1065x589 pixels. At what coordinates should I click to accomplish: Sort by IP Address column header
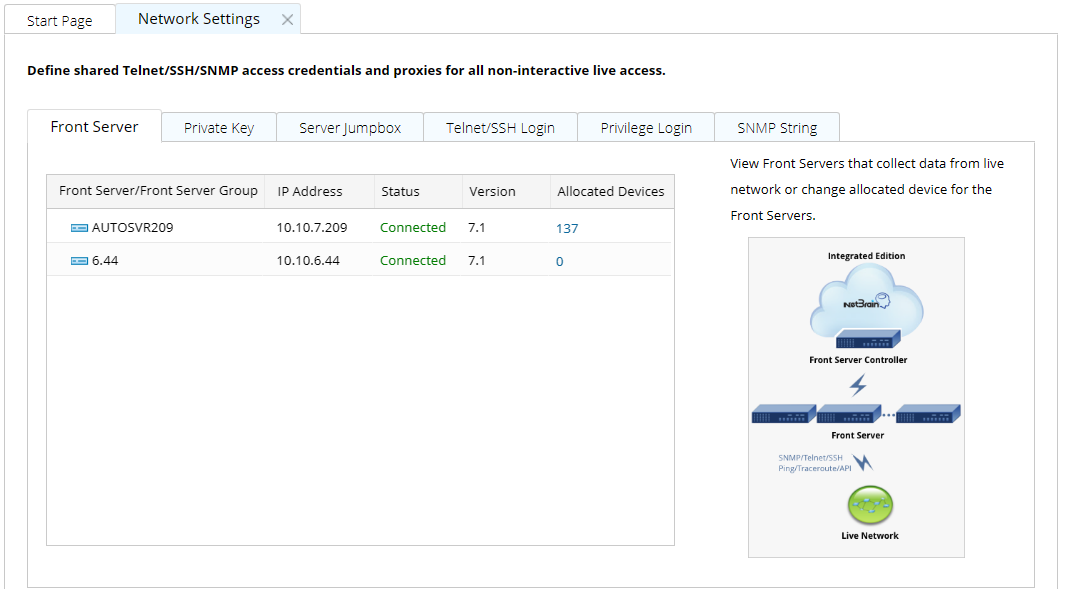310,191
